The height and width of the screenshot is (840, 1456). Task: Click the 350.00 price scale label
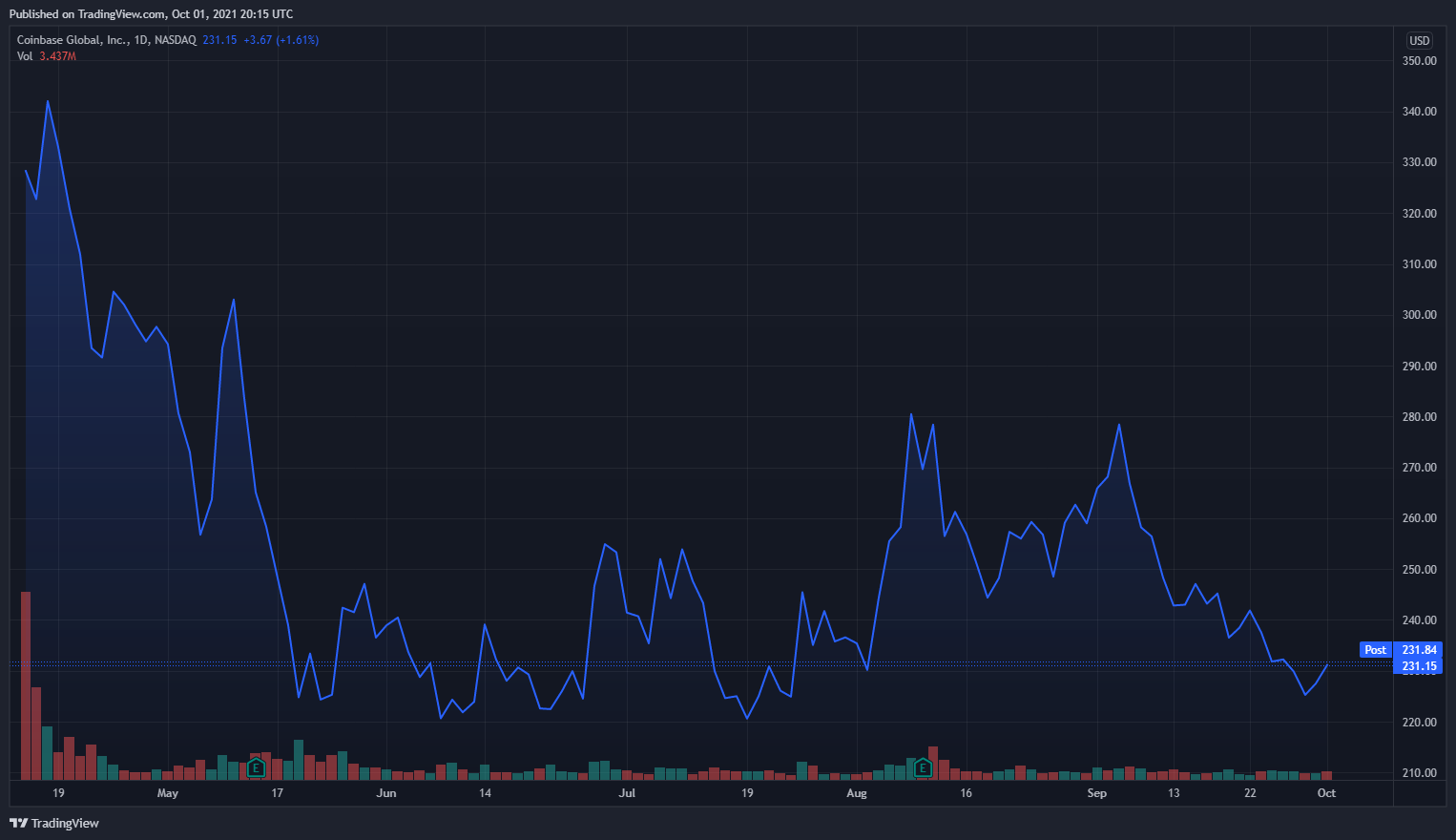[x=1419, y=61]
